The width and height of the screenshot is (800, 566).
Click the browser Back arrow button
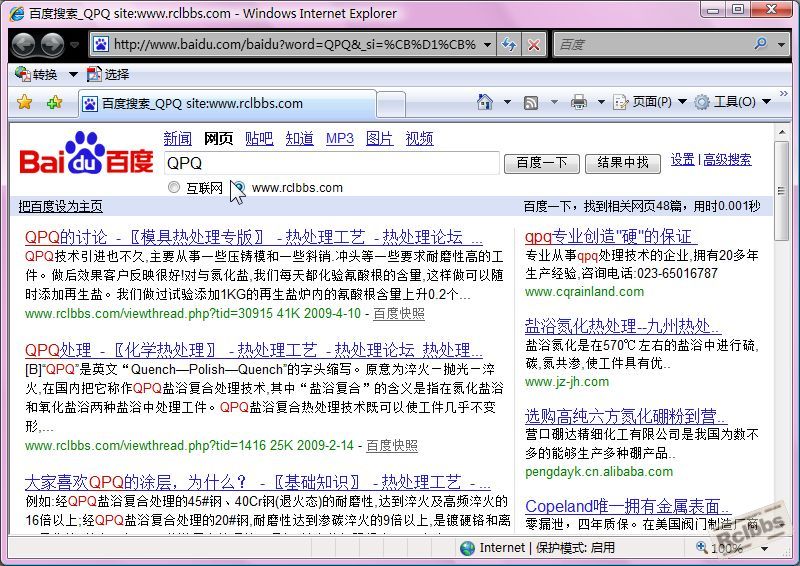click(x=23, y=44)
